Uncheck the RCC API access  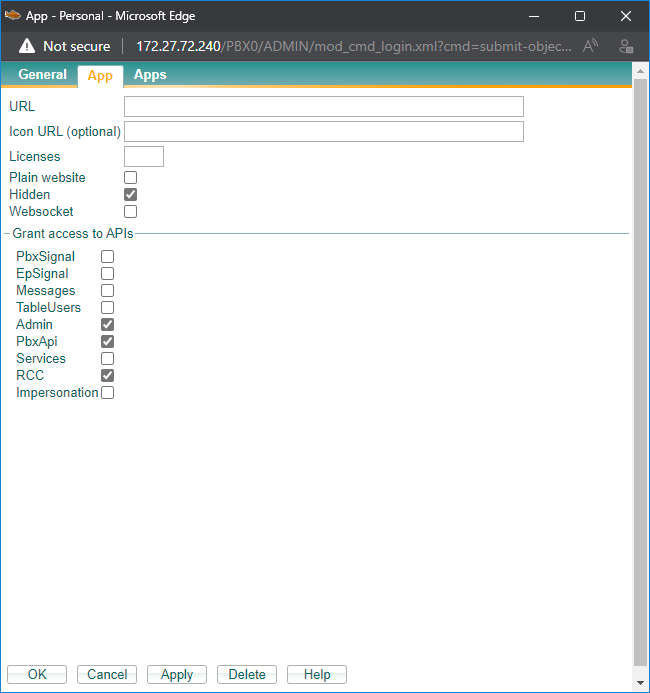107,376
